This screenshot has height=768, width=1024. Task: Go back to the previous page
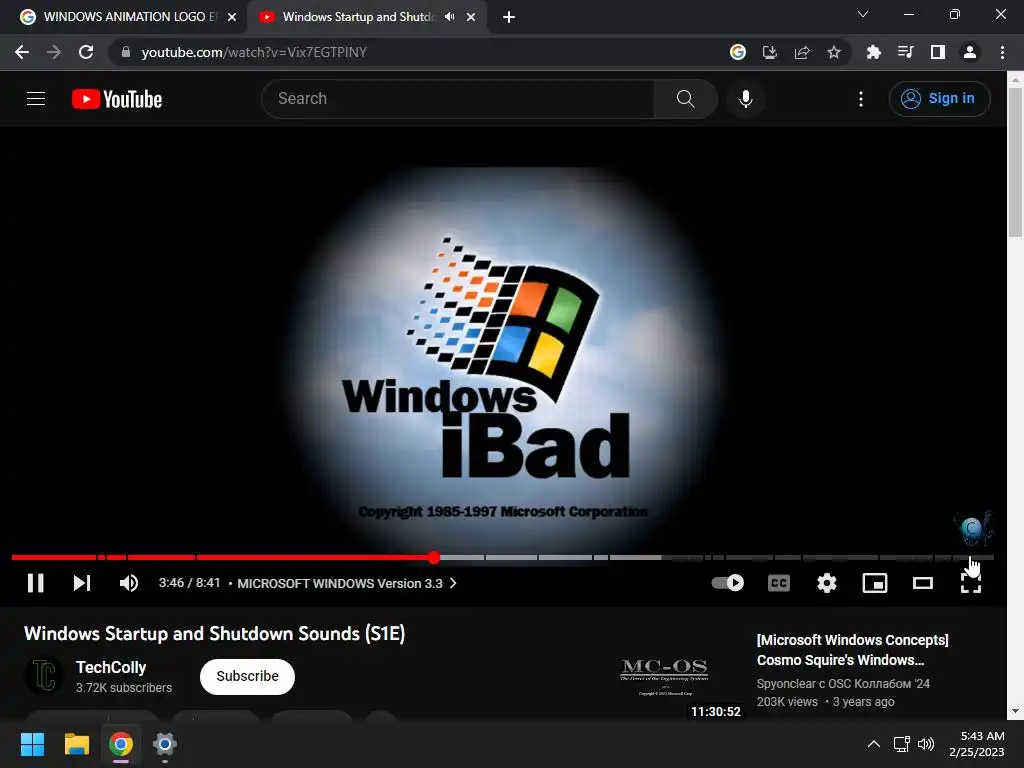[22, 52]
